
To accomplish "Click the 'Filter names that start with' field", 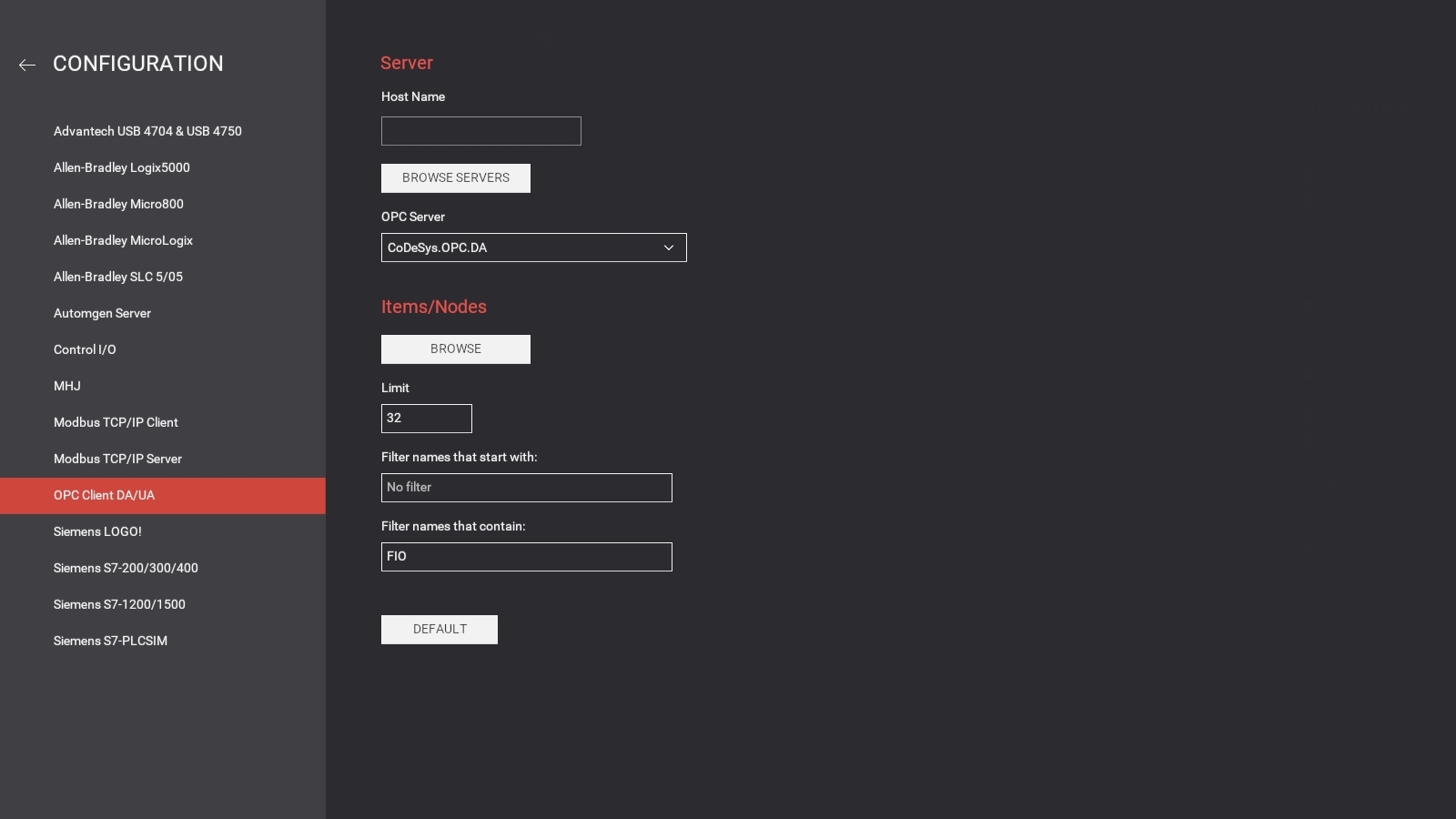I will tap(527, 488).
